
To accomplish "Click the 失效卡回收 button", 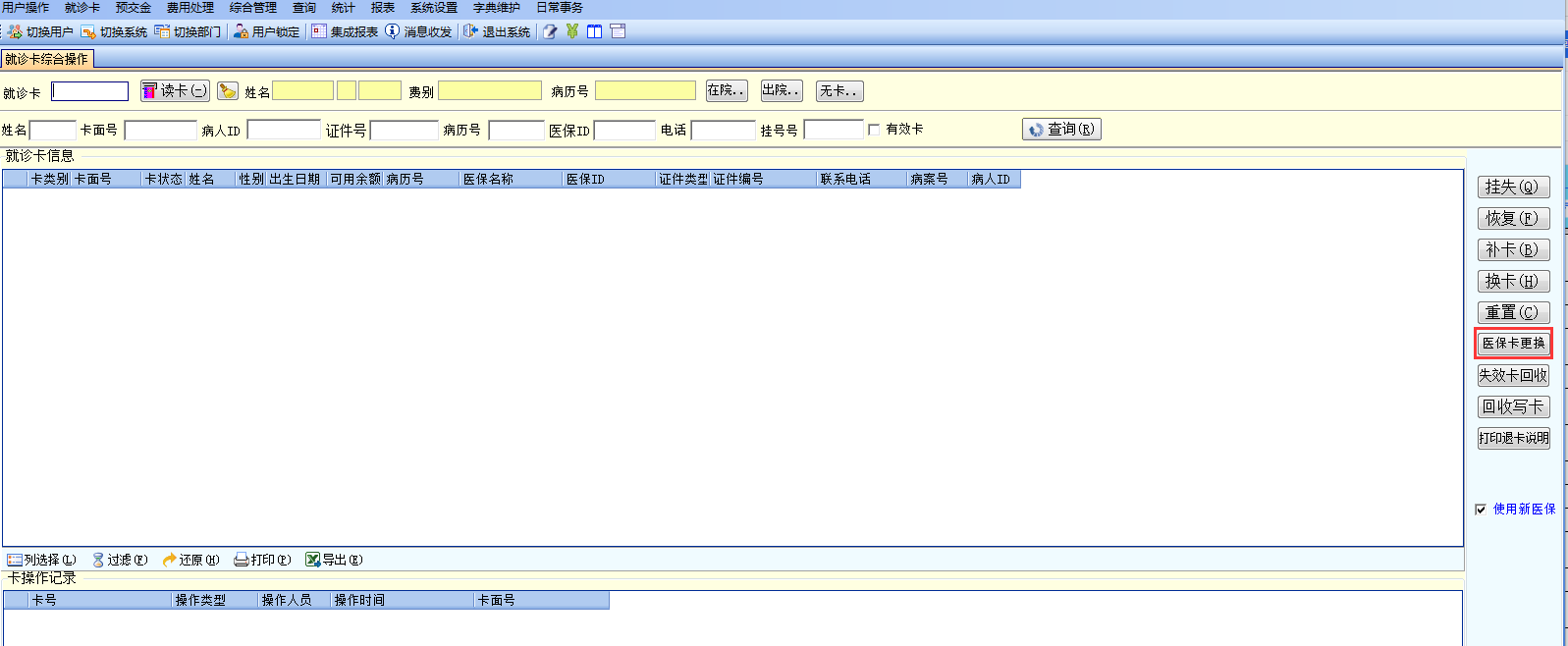I will point(1513,376).
